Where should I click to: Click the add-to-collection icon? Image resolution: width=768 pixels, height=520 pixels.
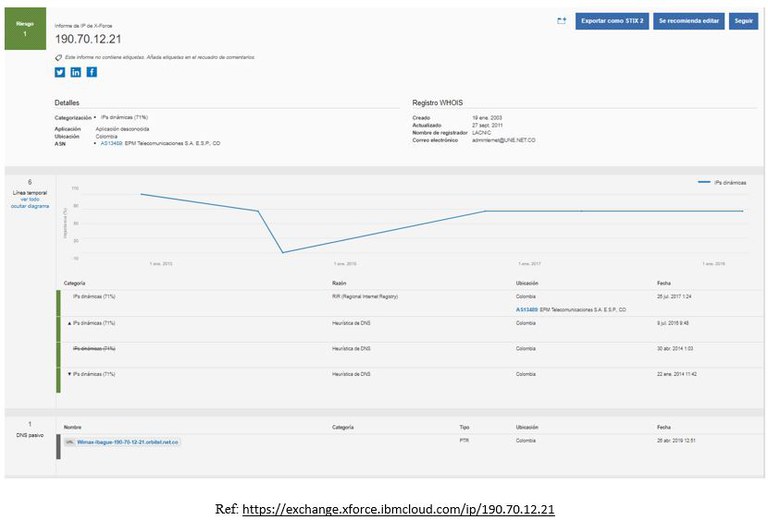tap(562, 20)
